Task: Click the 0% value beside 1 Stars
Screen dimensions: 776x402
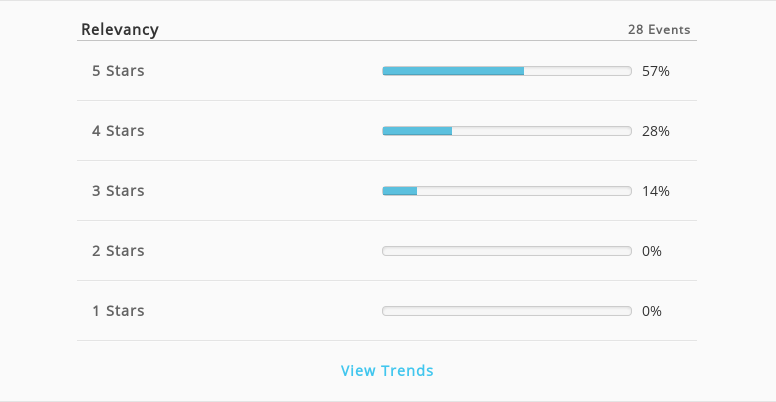Action: 652,311
